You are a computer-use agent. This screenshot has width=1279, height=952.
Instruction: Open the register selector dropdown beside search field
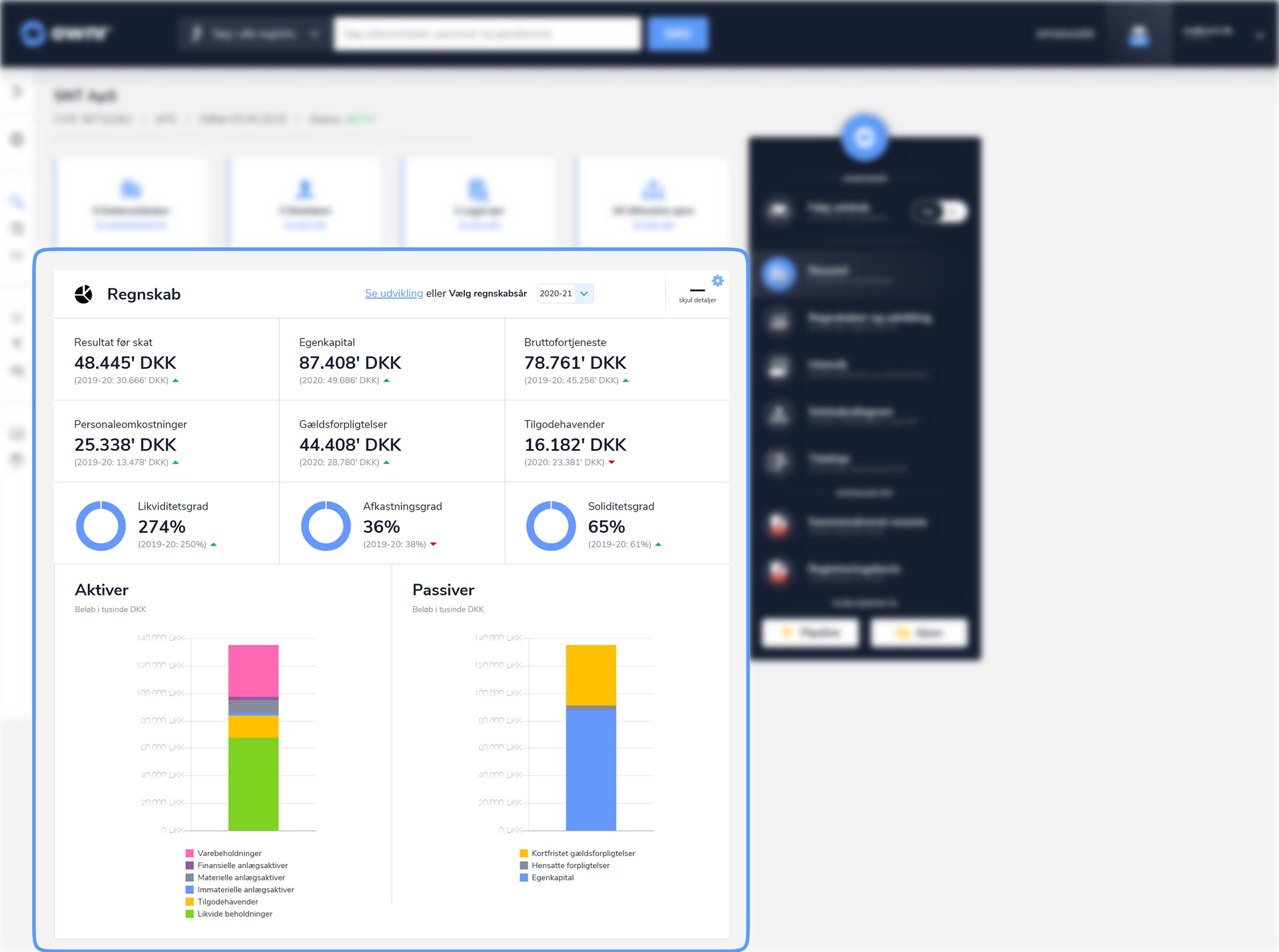click(x=254, y=33)
